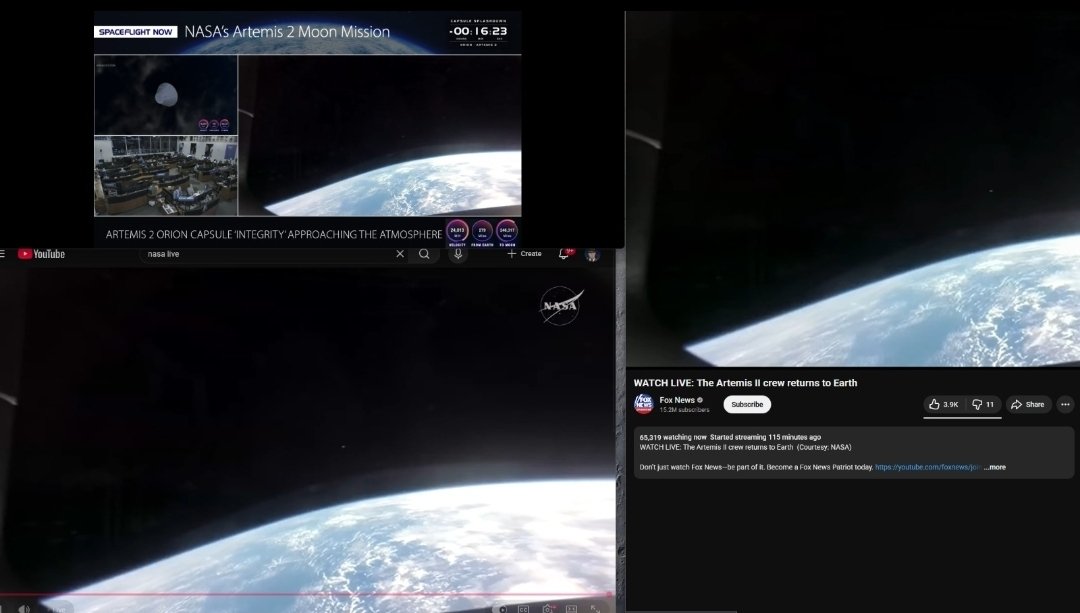Open the three-dot more actions menu
The image size is (1080, 613).
[x=1066, y=404]
